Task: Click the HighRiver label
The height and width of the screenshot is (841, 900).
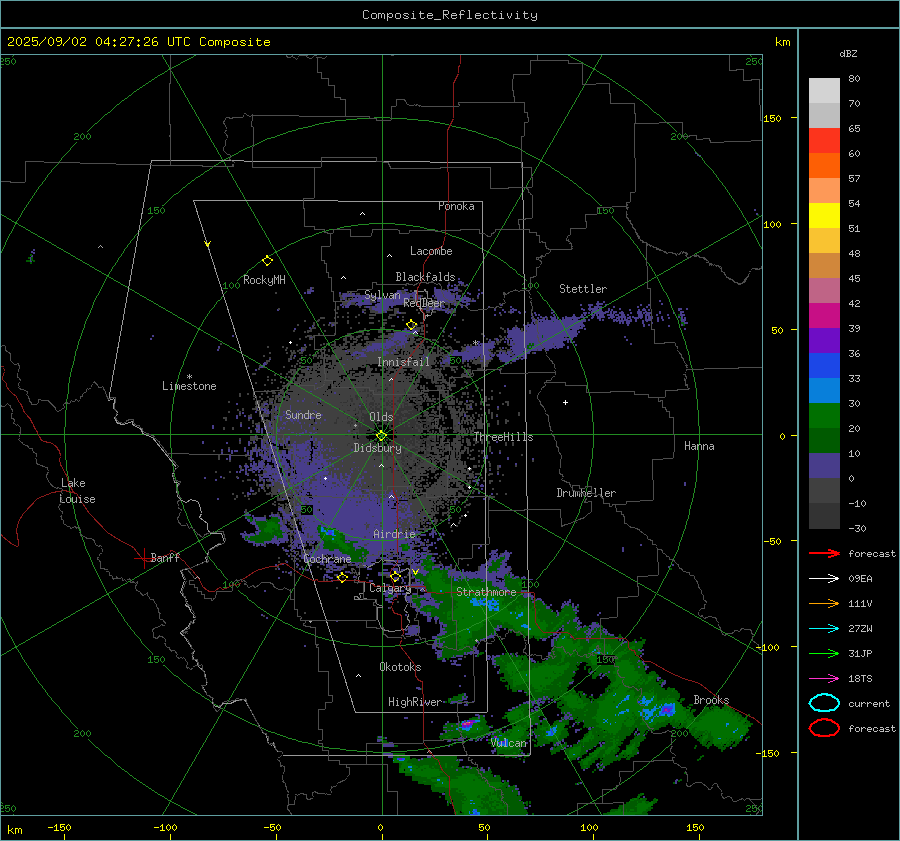Action: point(414,702)
